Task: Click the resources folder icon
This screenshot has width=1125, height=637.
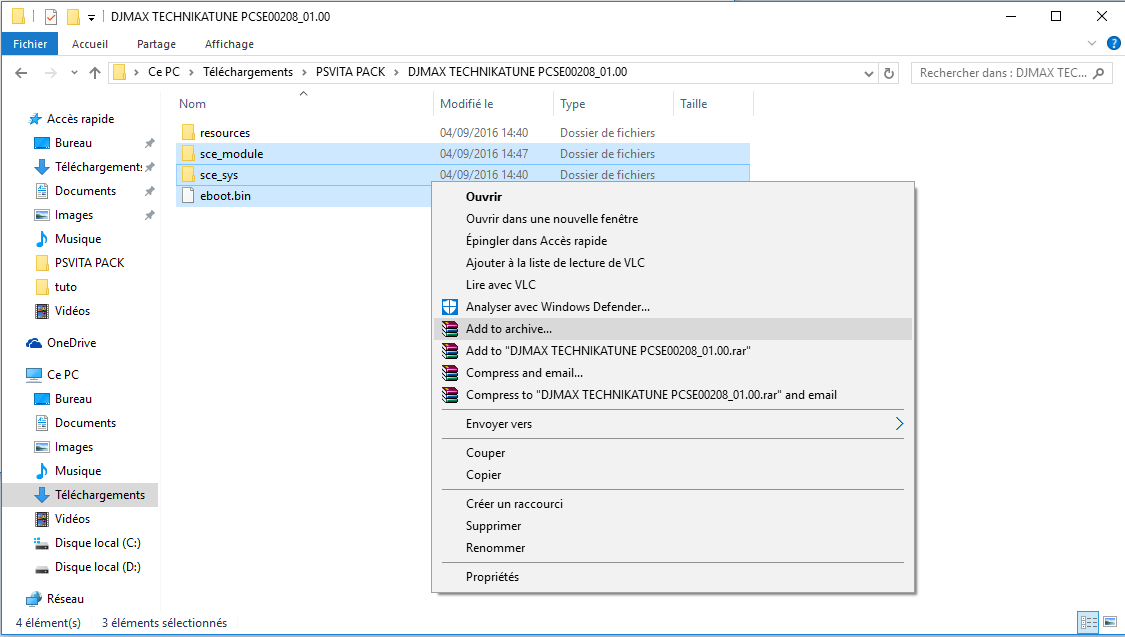Action: (188, 133)
